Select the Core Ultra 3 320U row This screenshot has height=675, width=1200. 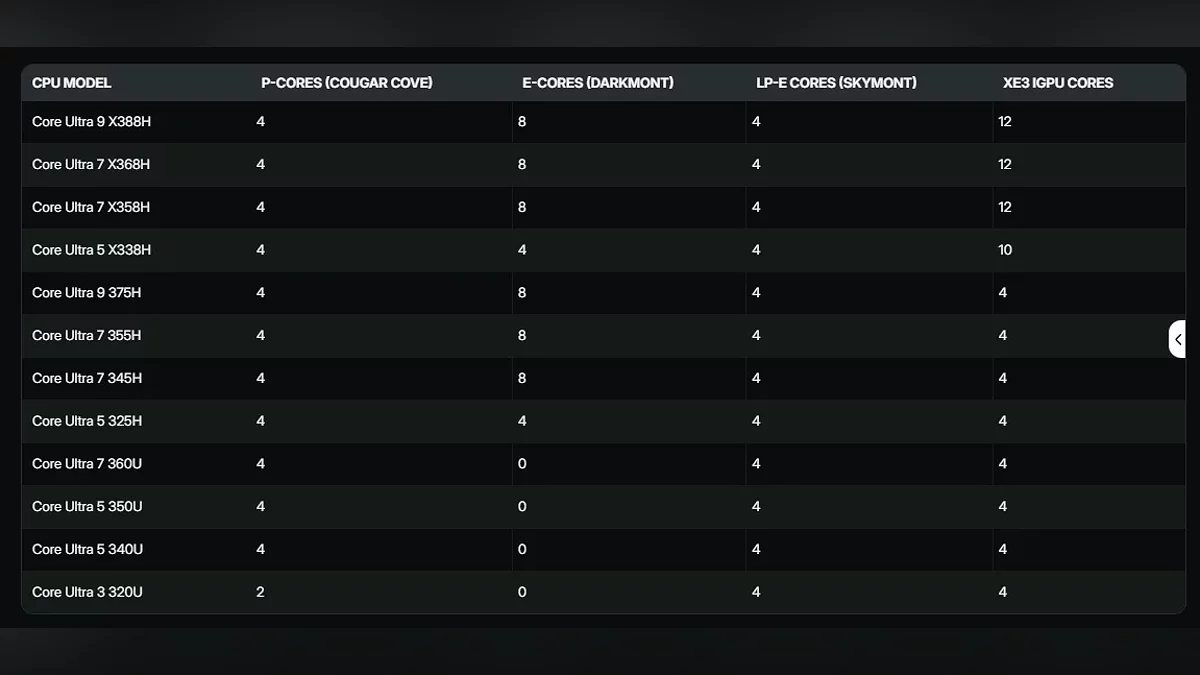[x=87, y=593]
